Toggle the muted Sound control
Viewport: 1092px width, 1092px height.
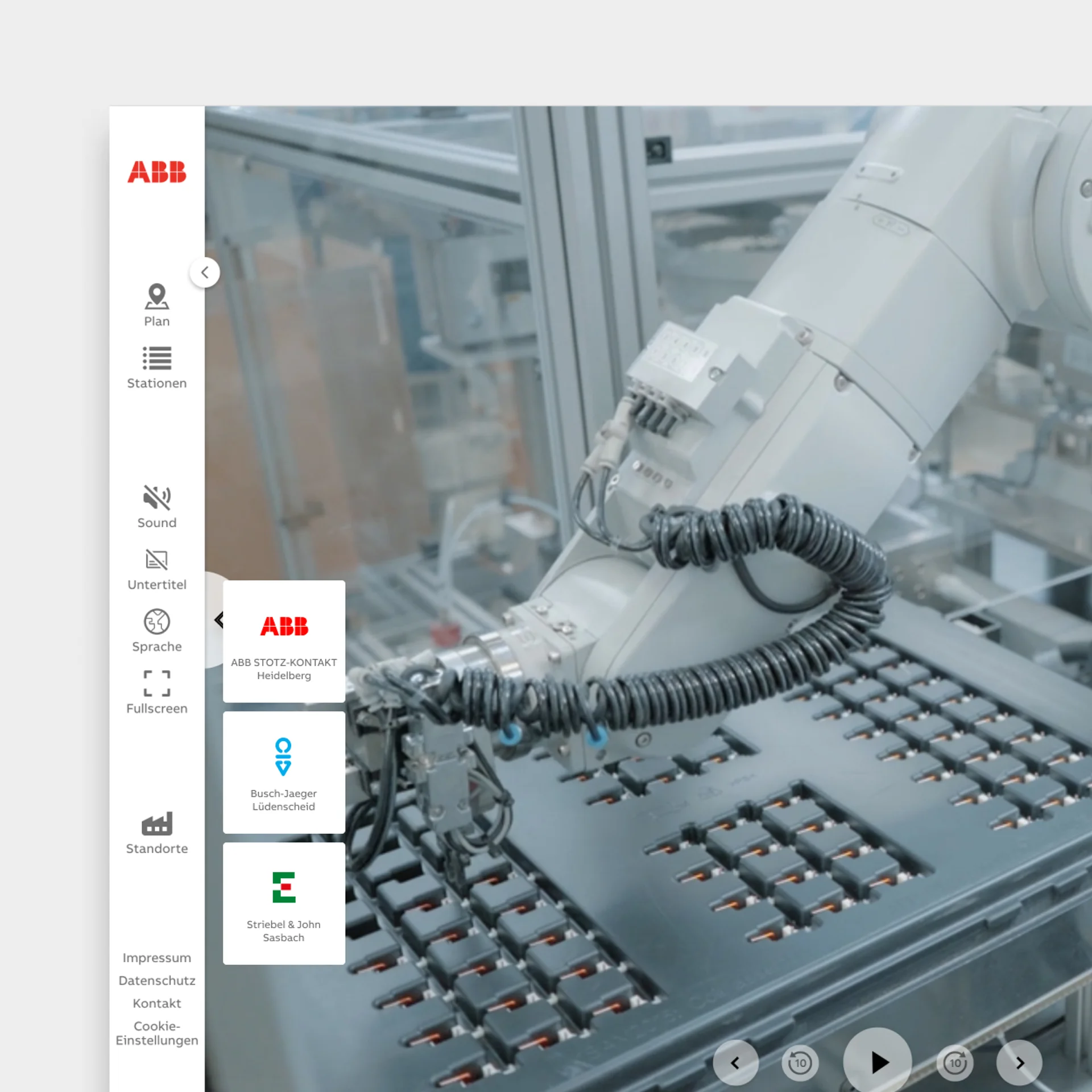(x=156, y=507)
